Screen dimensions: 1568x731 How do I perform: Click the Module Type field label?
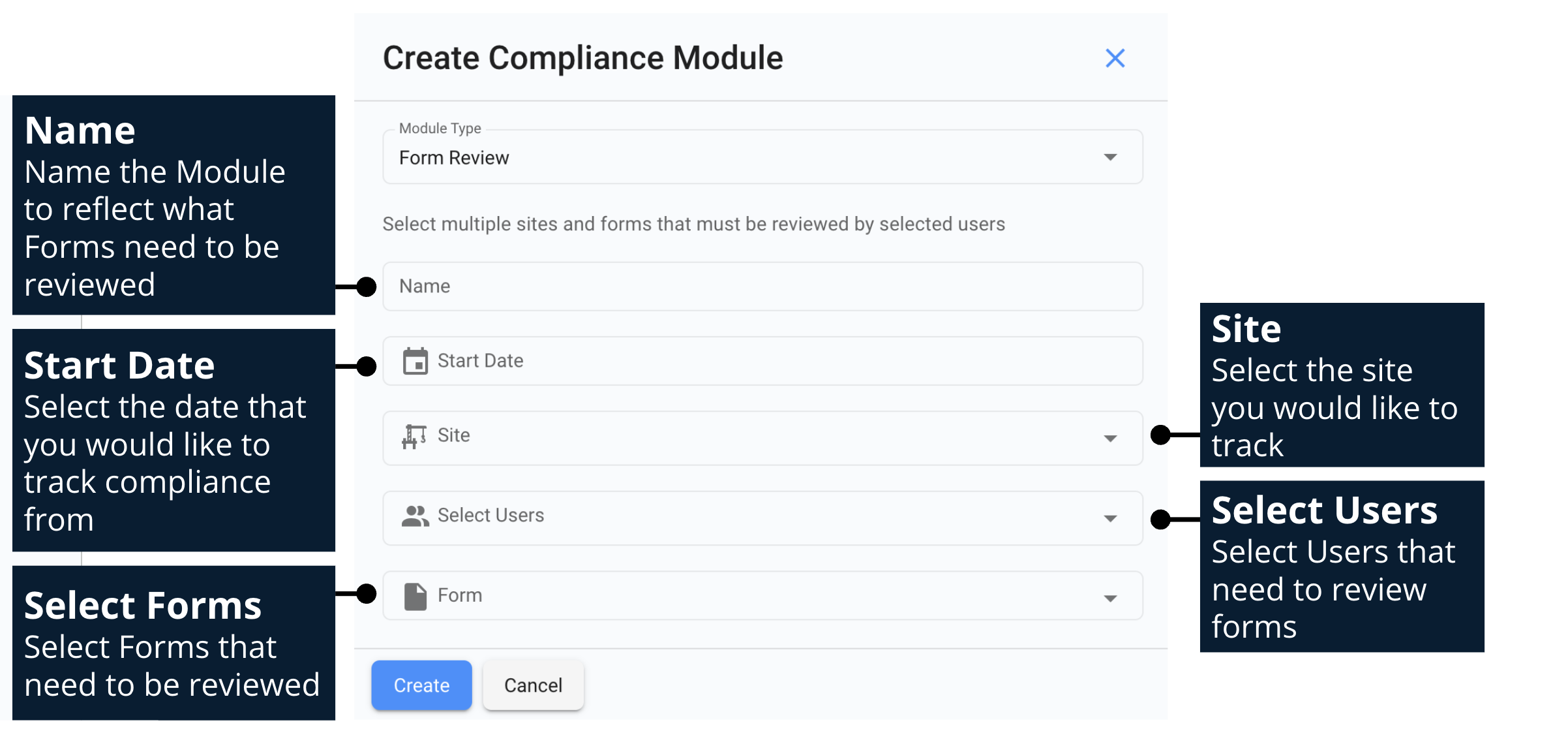(440, 129)
